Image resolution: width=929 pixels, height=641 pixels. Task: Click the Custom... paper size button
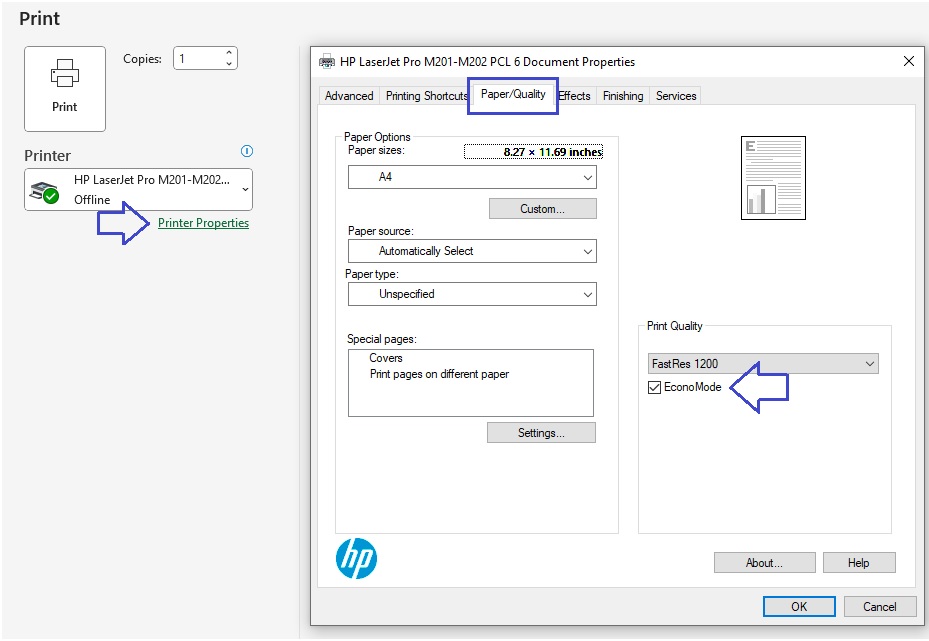[x=543, y=209]
